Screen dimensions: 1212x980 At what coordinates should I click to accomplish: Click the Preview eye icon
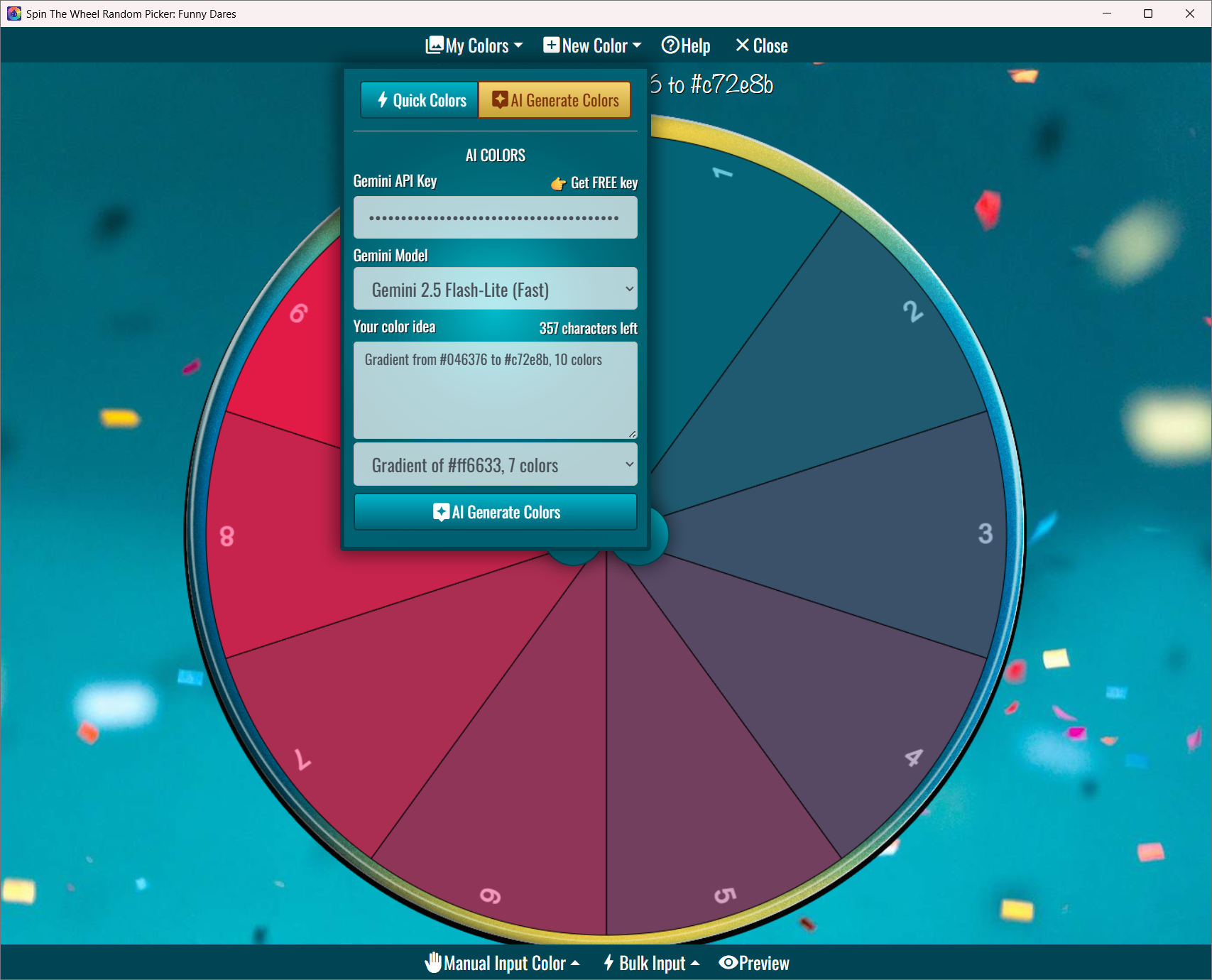[x=728, y=962]
